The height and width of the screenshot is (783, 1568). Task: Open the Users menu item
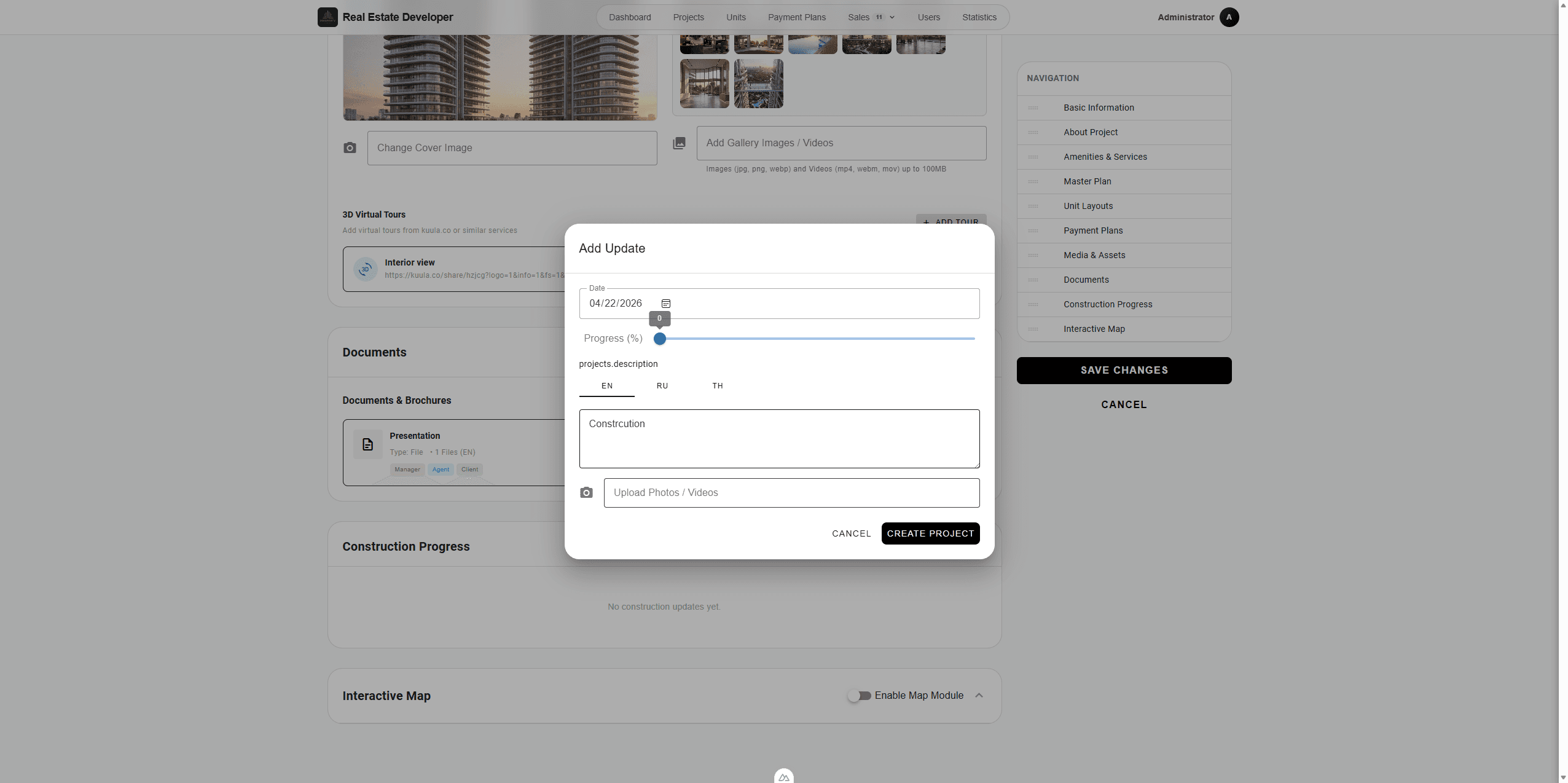pos(929,17)
